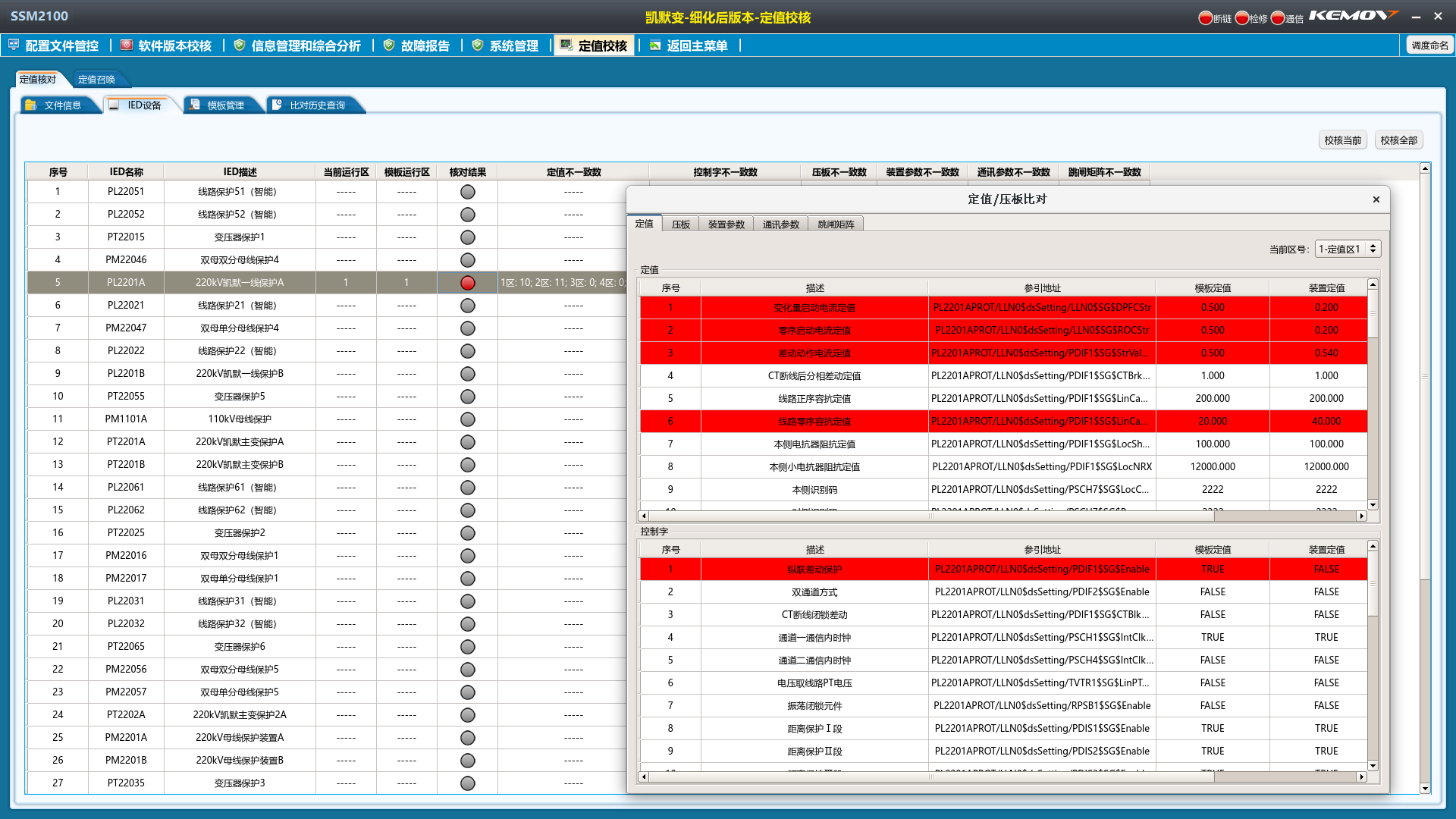Click the 返回主菜单 icon
The height and width of the screenshot is (819, 1456).
pos(655,45)
